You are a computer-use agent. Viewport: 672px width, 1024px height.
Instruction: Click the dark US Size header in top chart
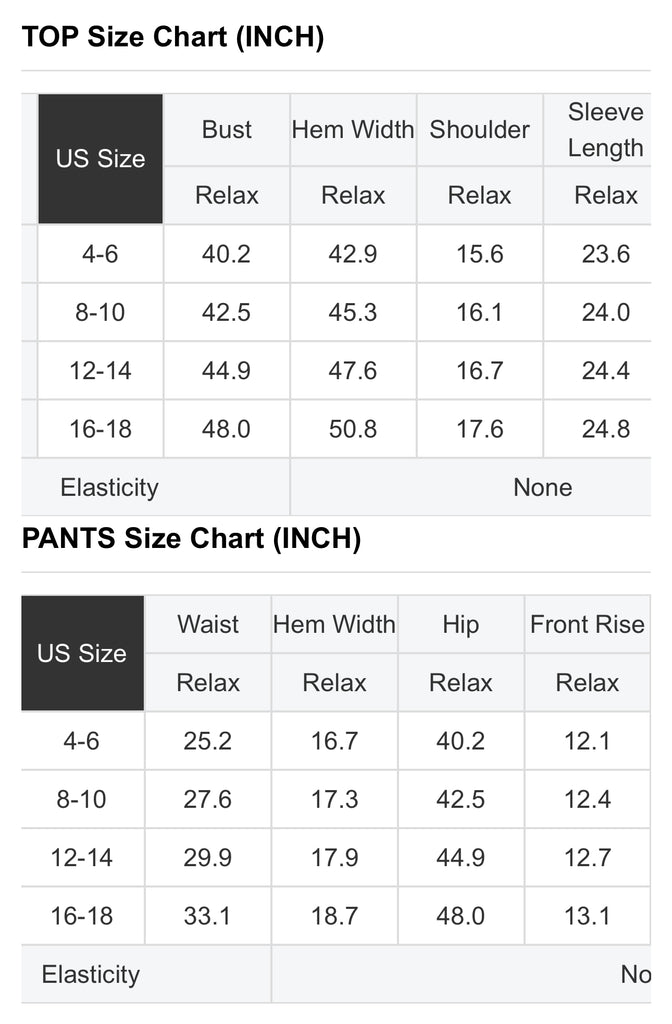click(x=100, y=159)
